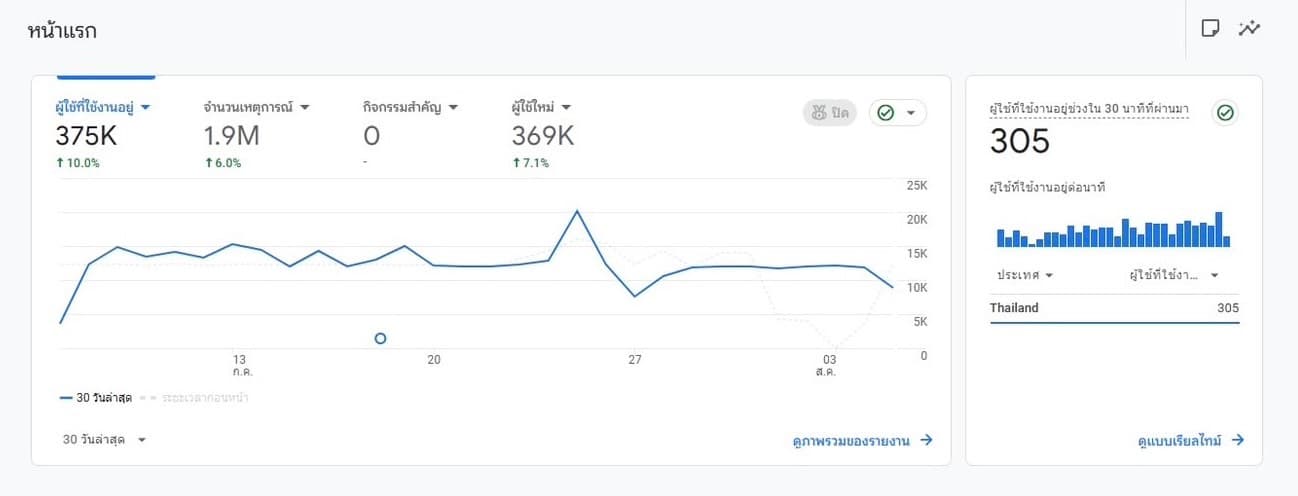Open the notes icon beside the insights icon
This screenshot has height=496, width=1298.
1210,28
